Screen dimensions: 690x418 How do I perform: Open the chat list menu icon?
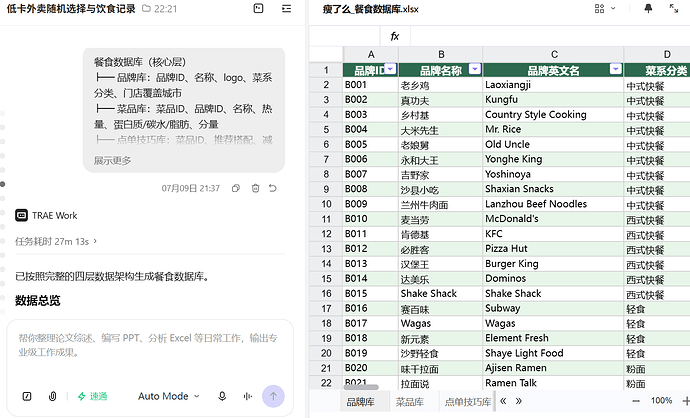286,8
